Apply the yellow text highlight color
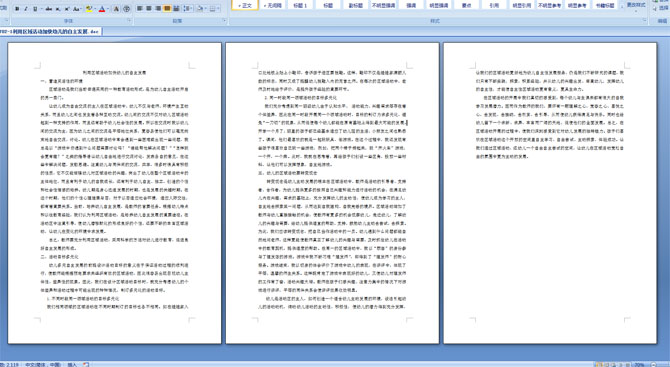Image resolution: width=670 pixels, height=367 pixels. coord(89,9)
